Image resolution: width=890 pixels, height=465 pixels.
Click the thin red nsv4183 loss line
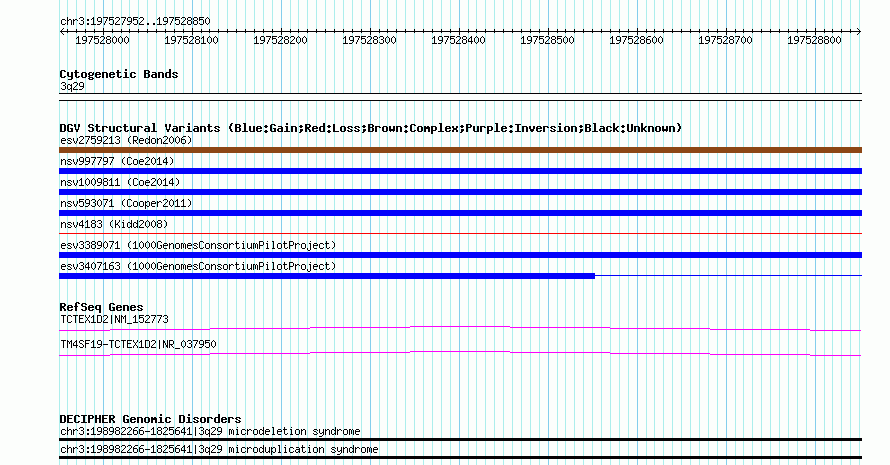tap(460, 233)
